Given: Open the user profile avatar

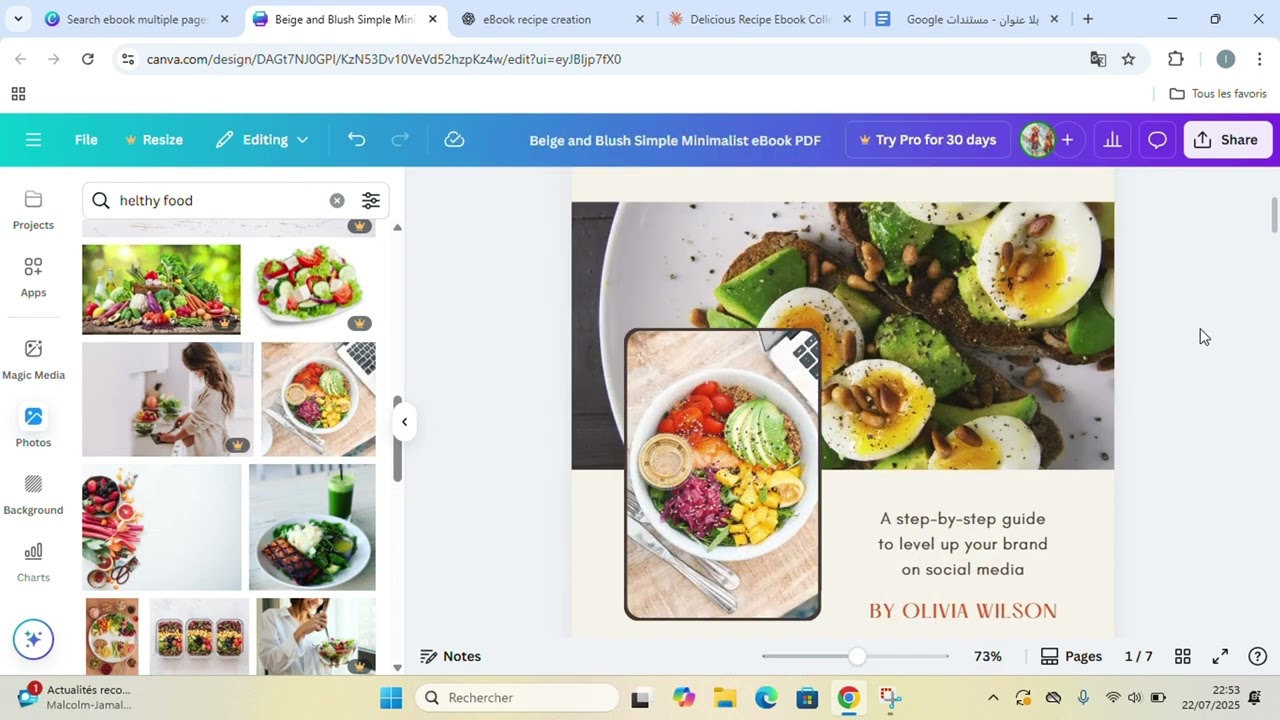Looking at the screenshot, I should 1037,140.
